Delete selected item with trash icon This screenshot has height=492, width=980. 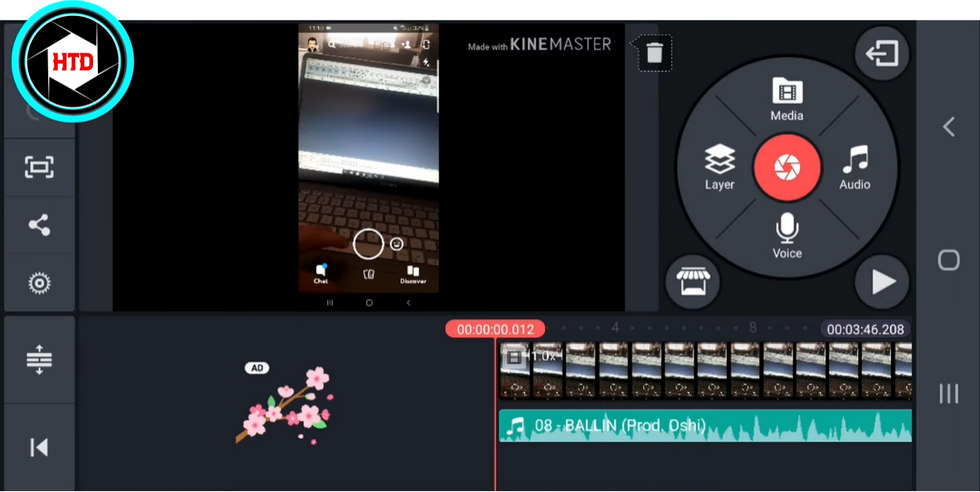click(654, 53)
